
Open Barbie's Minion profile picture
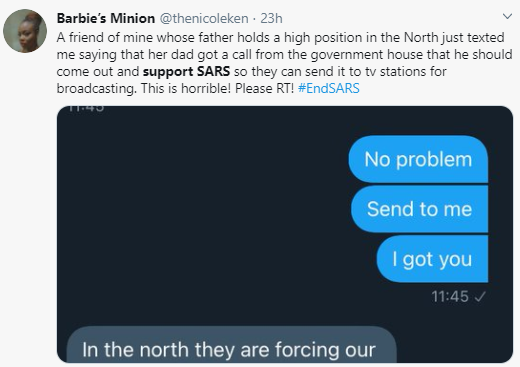click(x=25, y=31)
